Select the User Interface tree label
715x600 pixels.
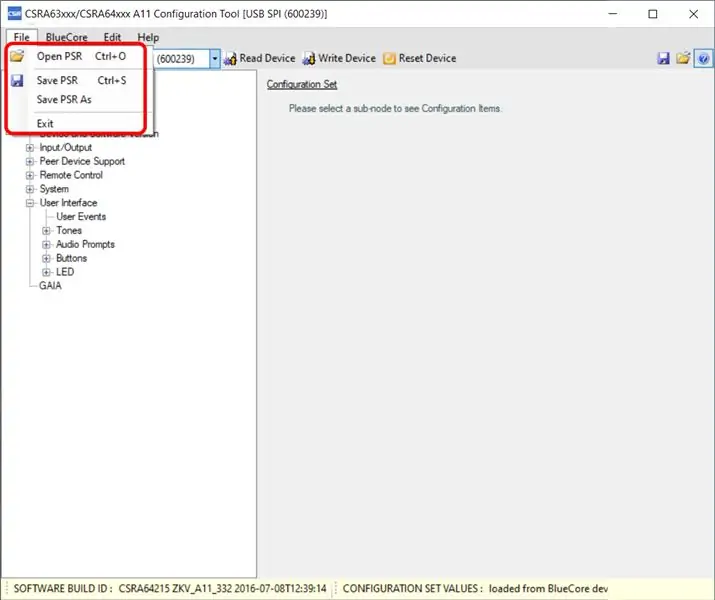(68, 203)
